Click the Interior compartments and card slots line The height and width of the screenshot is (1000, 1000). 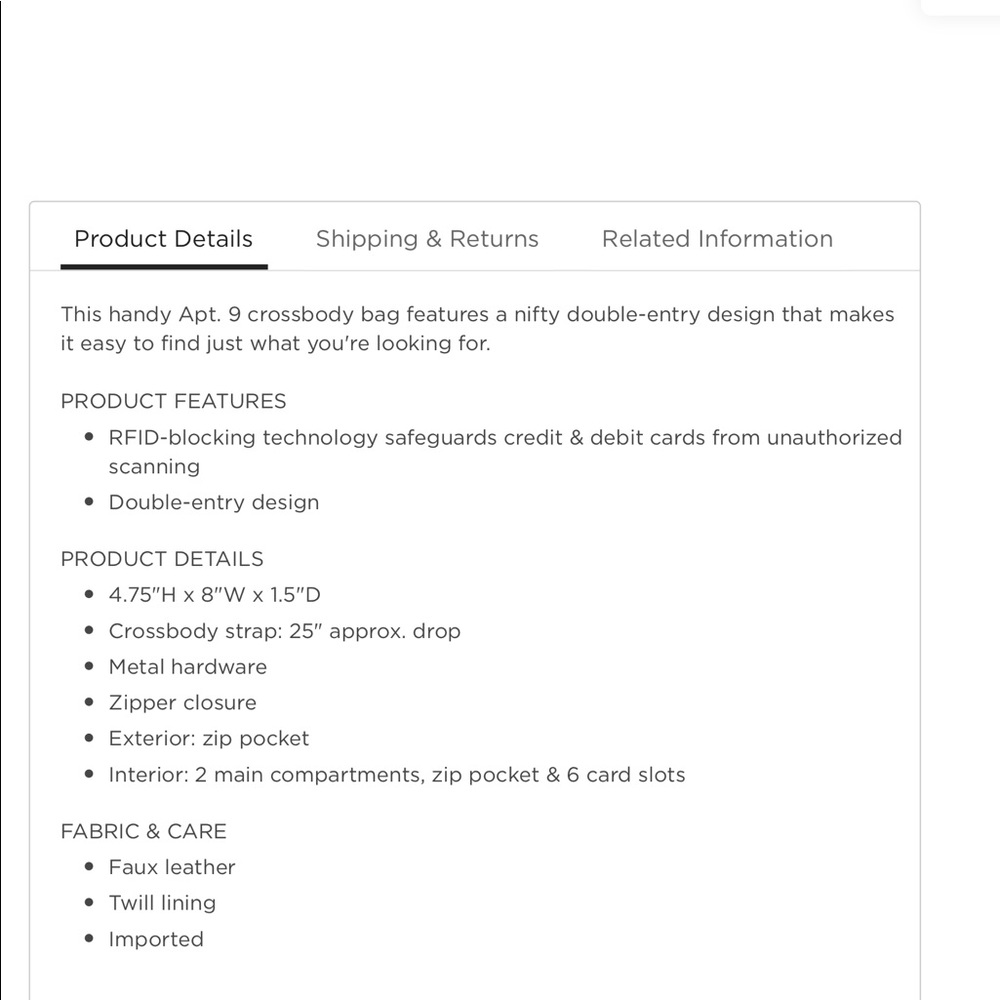(397, 775)
